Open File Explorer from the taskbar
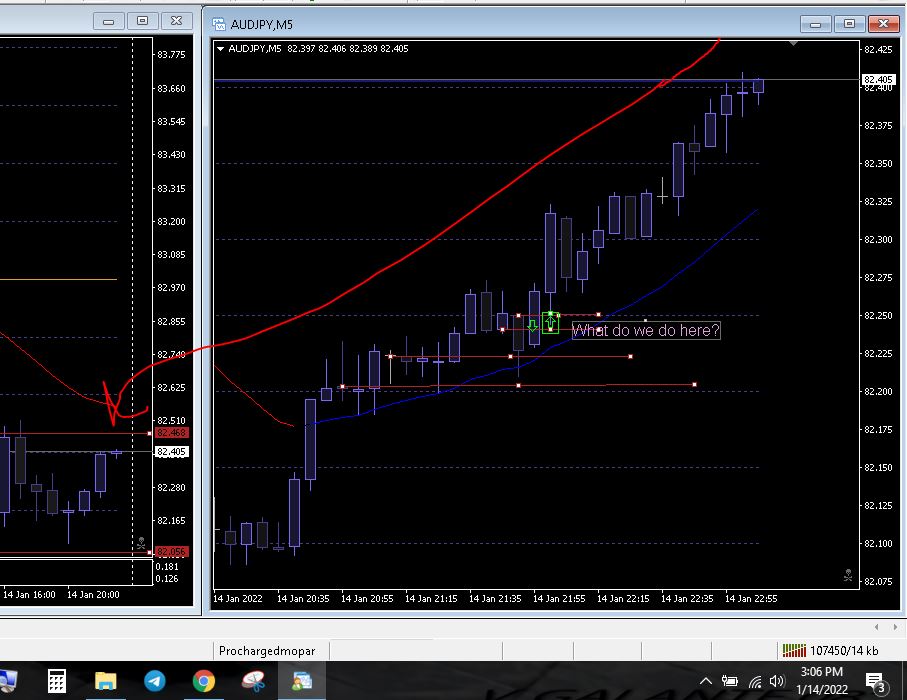The width and height of the screenshot is (907, 700). point(105,681)
